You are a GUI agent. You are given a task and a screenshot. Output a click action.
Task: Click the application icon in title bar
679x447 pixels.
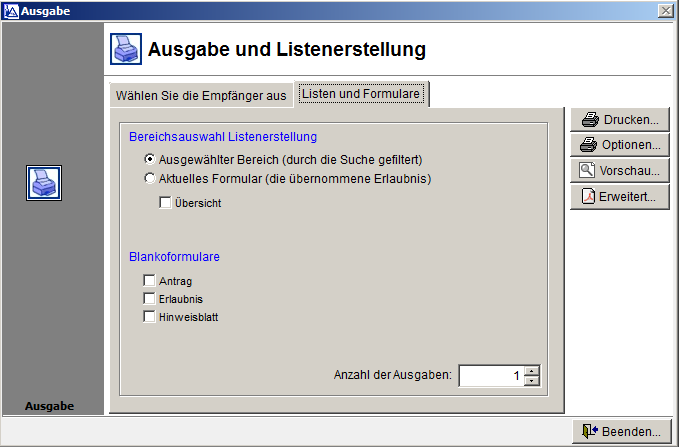point(10,10)
